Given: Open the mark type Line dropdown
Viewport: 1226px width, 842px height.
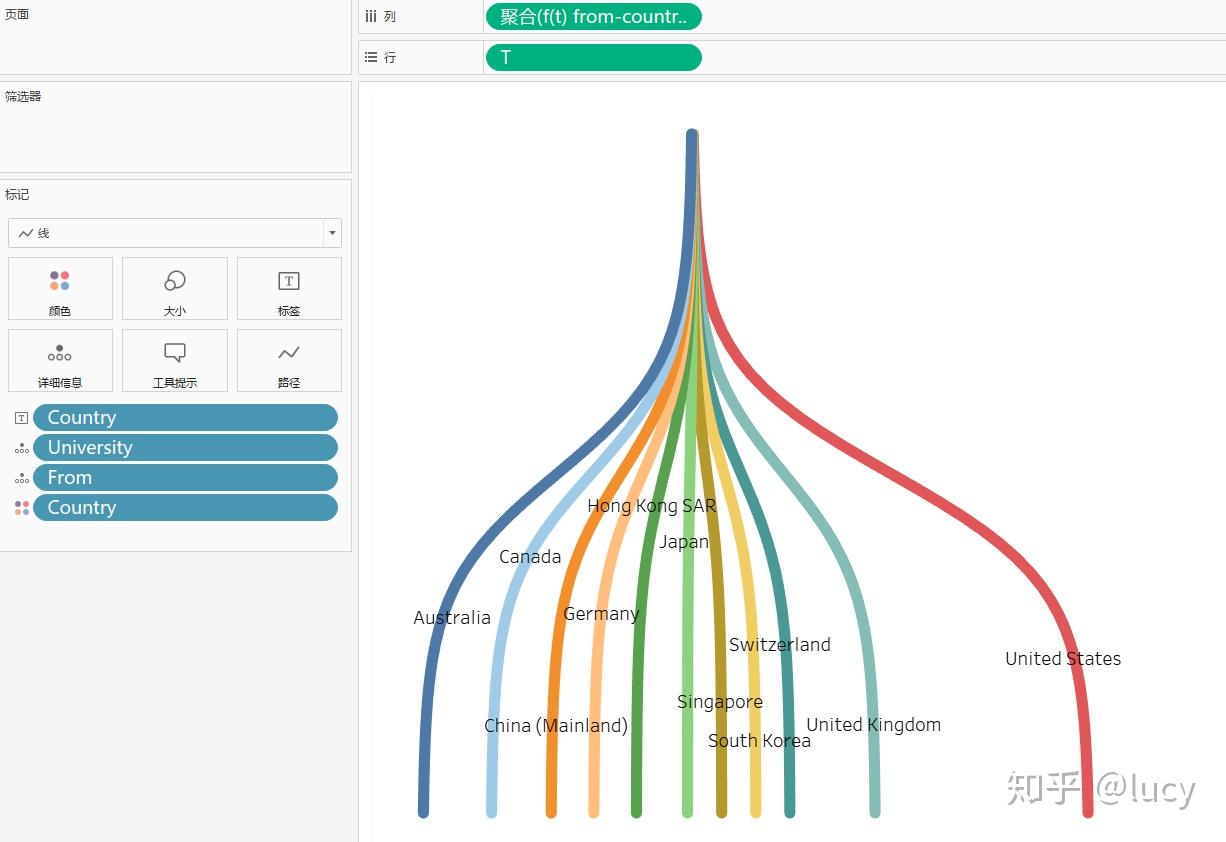Looking at the screenshot, I should (175, 233).
